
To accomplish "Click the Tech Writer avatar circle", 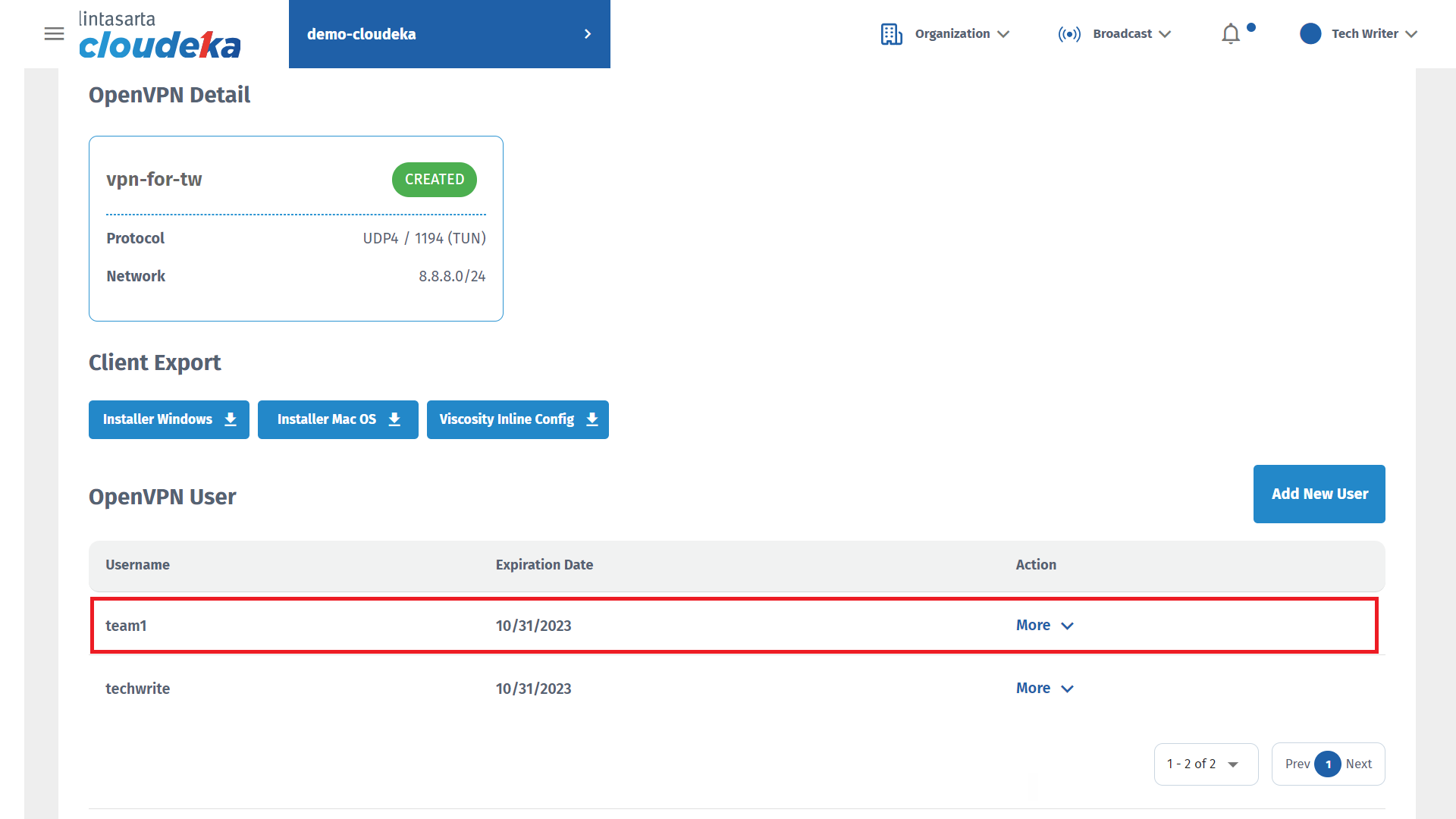I will coord(1310,34).
